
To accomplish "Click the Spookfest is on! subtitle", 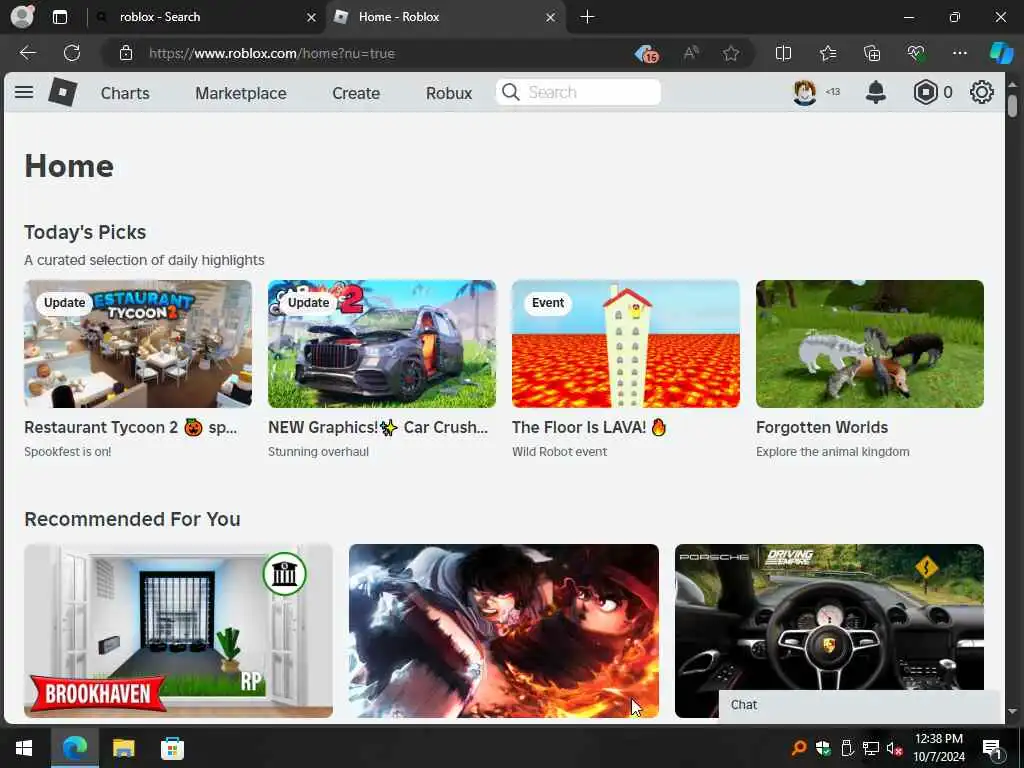I will [67, 452].
